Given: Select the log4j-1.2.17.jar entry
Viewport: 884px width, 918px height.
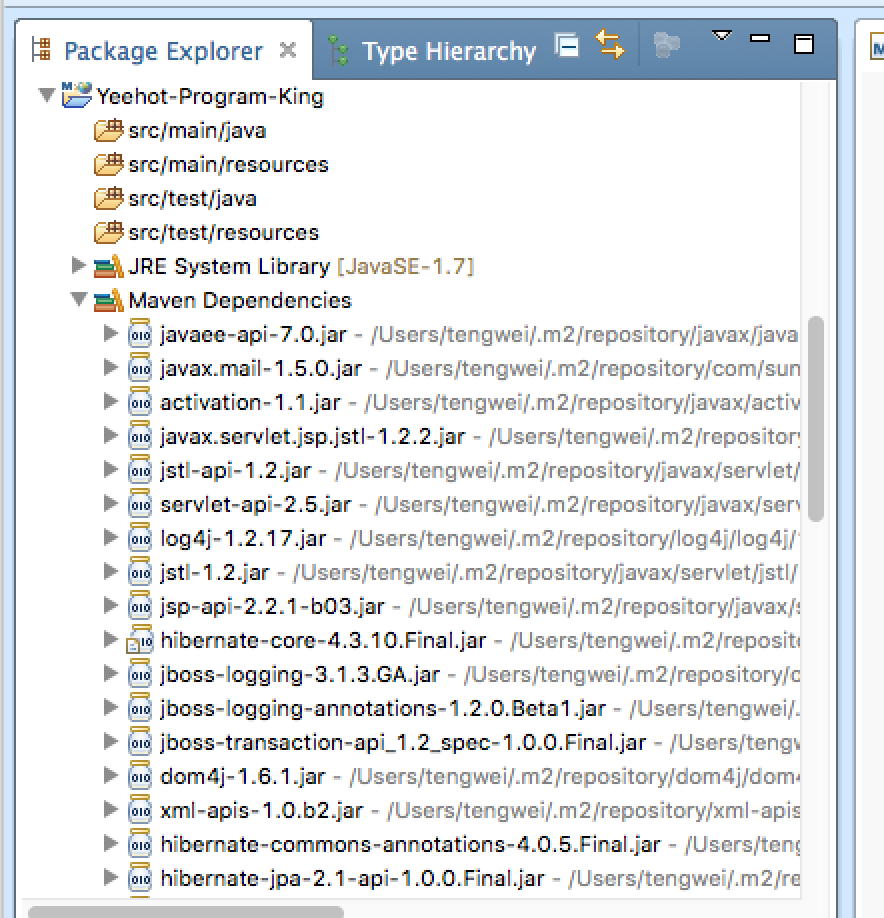Looking at the screenshot, I should point(243,539).
